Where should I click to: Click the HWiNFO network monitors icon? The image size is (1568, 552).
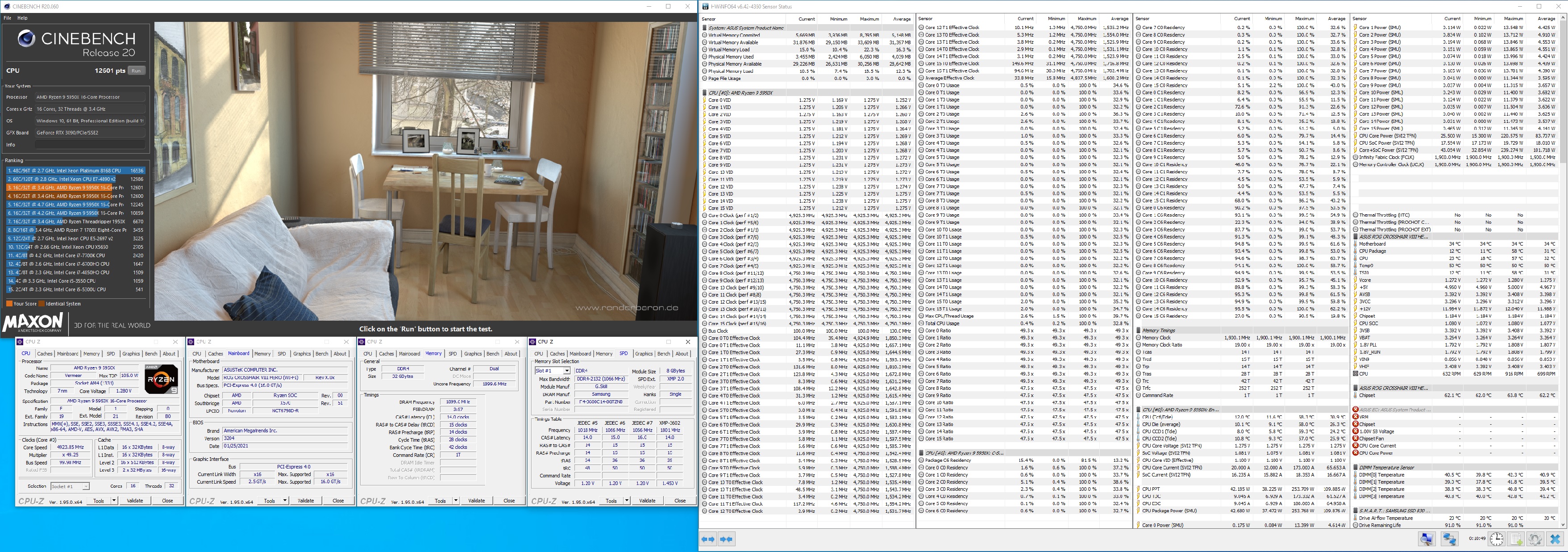click(1450, 539)
